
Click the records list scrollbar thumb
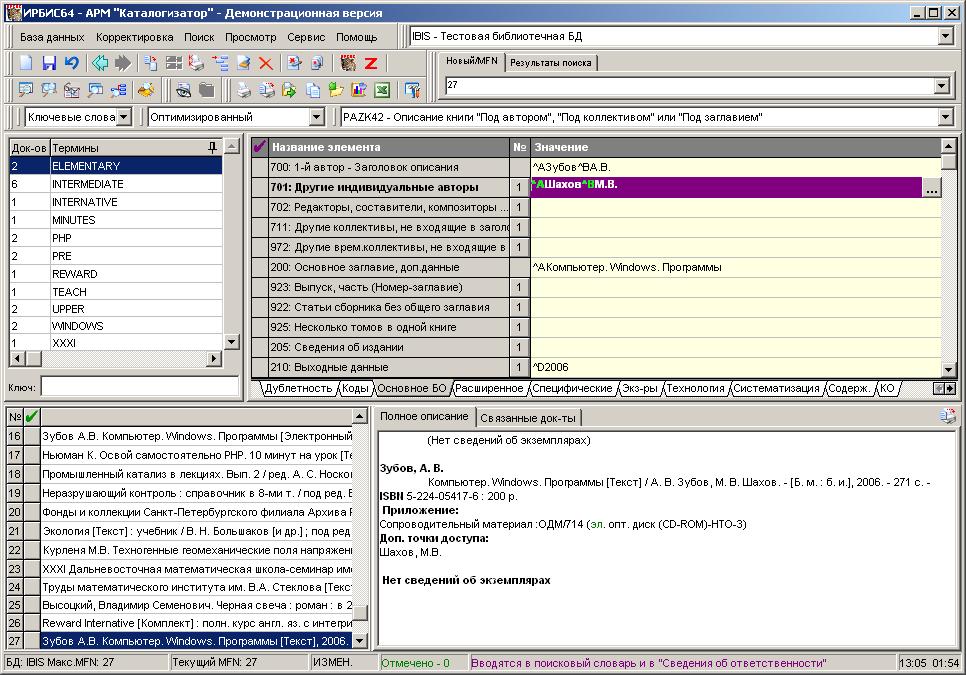pyautogui.click(x=360, y=613)
